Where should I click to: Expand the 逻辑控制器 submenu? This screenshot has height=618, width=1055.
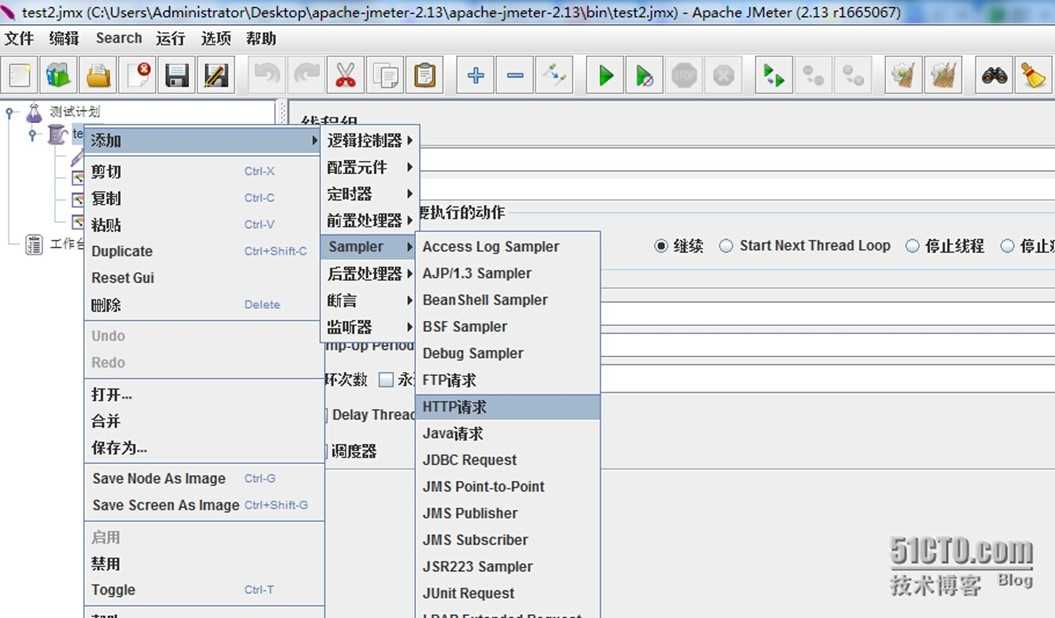tap(370, 141)
